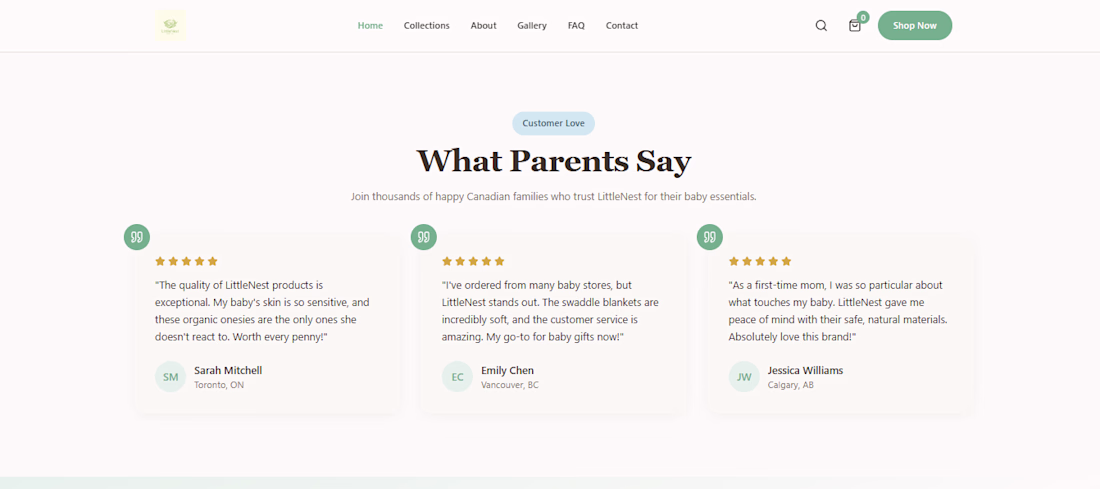Click star rating on Jessica Williams' review

(760, 261)
